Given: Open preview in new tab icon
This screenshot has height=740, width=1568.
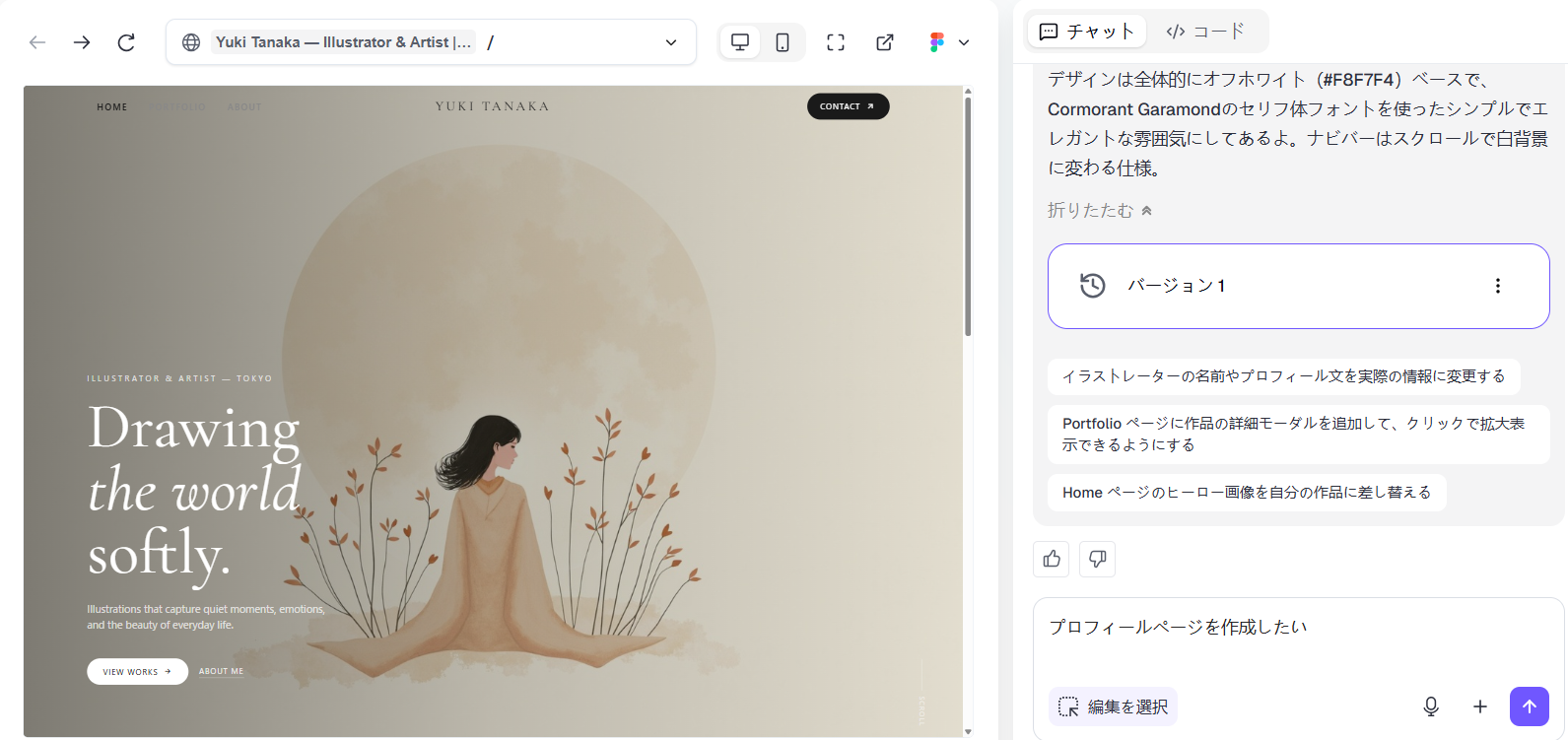Looking at the screenshot, I should point(885,42).
